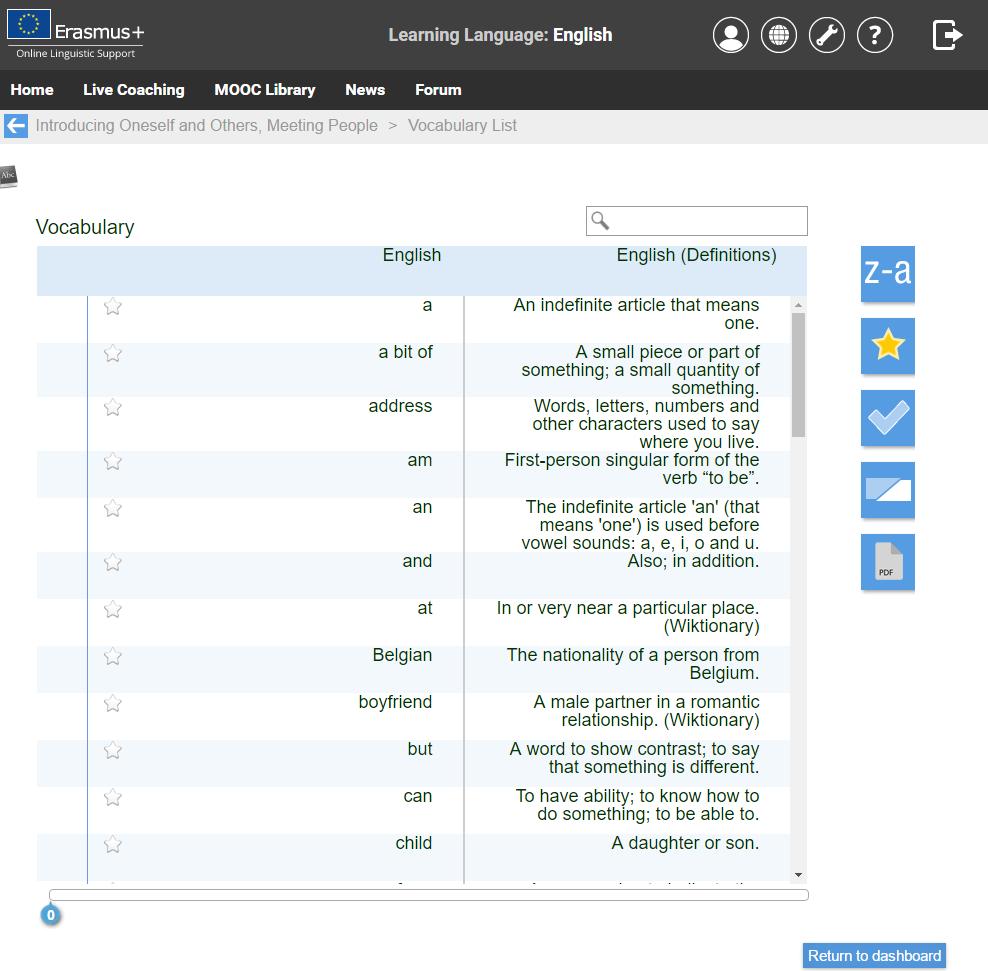988x971 pixels.
Task: Star the word 'am'
Action: pyautogui.click(x=113, y=461)
